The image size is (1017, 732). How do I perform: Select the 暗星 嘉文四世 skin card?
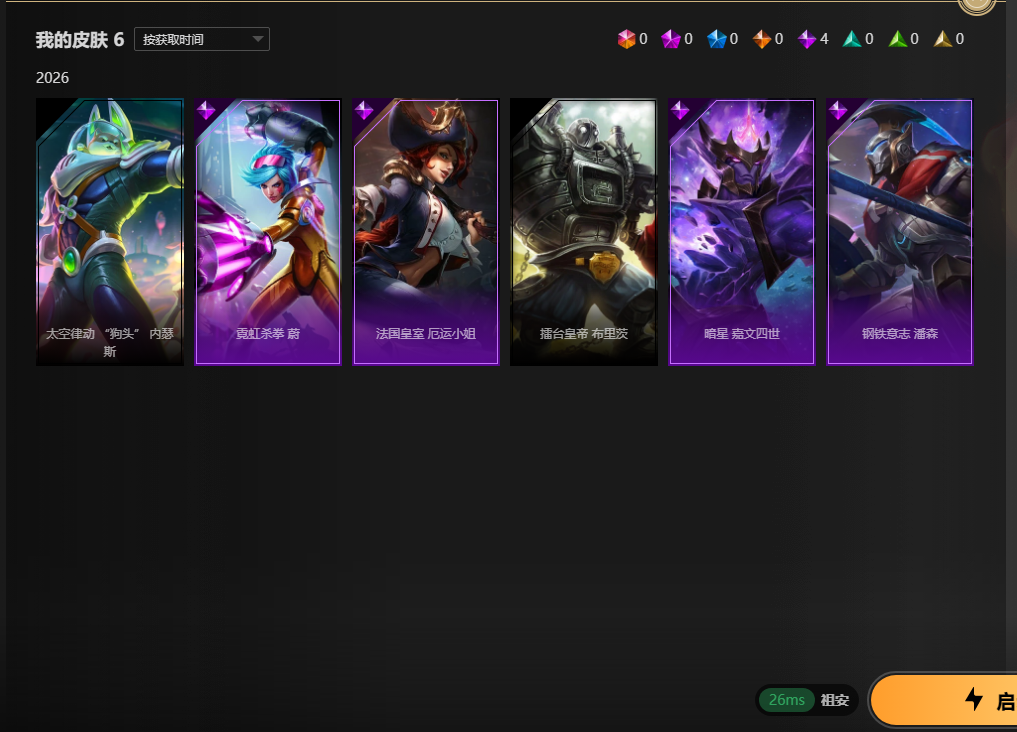pyautogui.click(x=741, y=232)
